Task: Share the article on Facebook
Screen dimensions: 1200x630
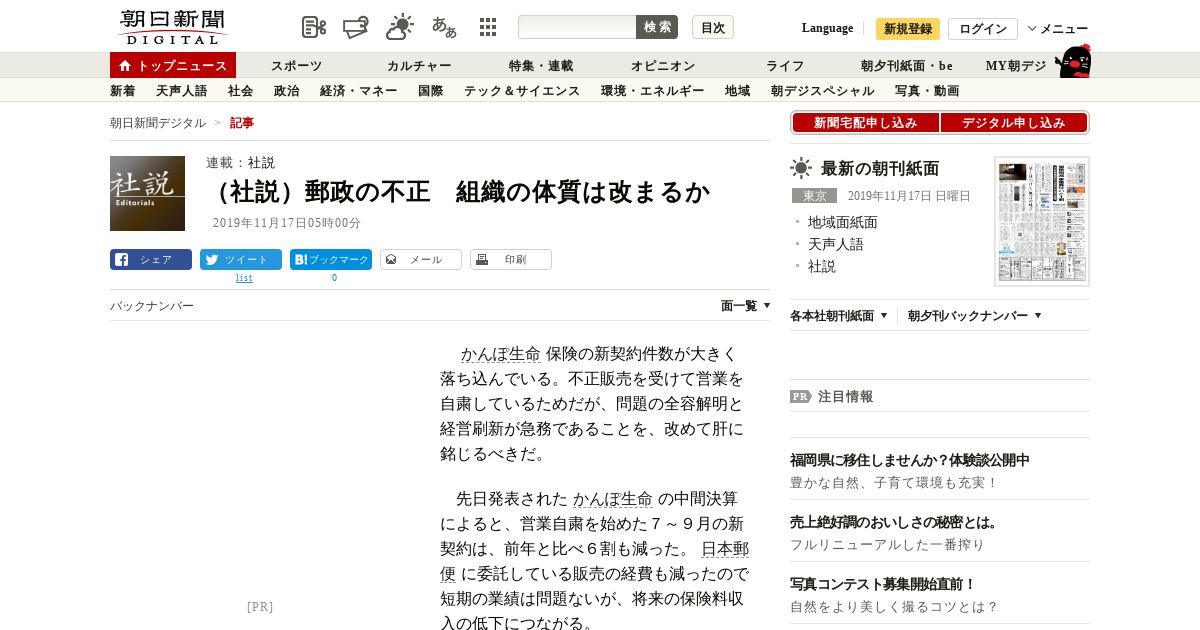Action: click(151, 260)
